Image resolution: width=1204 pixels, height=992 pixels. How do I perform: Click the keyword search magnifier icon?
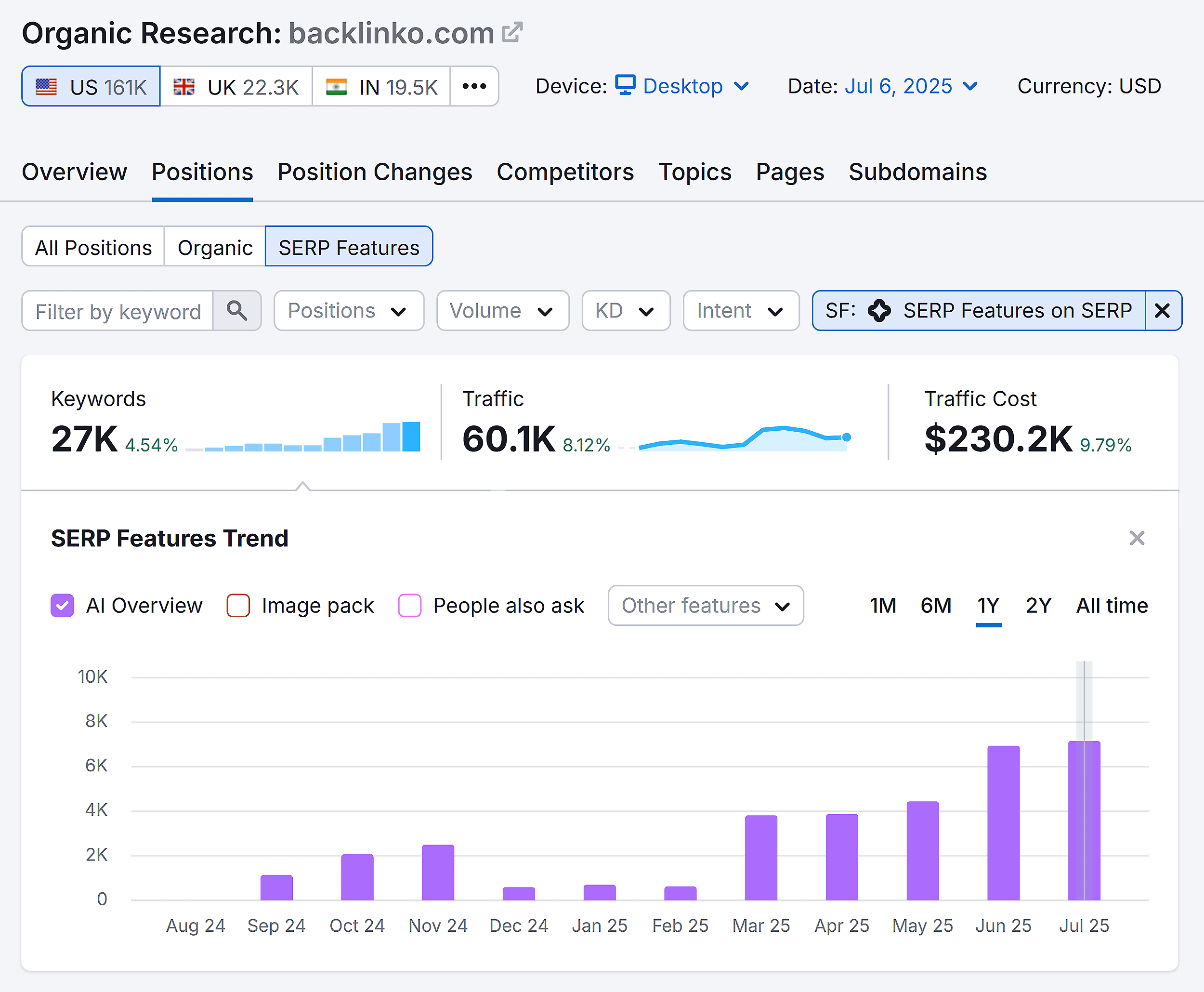pos(236,311)
